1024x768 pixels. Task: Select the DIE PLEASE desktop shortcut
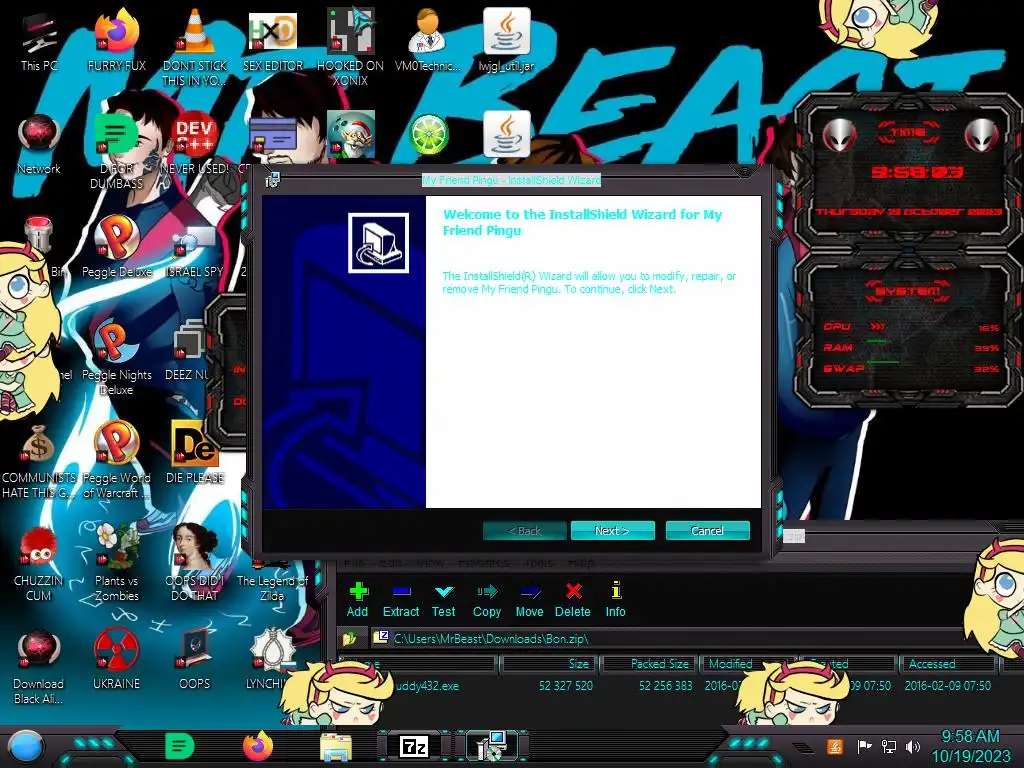[195, 454]
